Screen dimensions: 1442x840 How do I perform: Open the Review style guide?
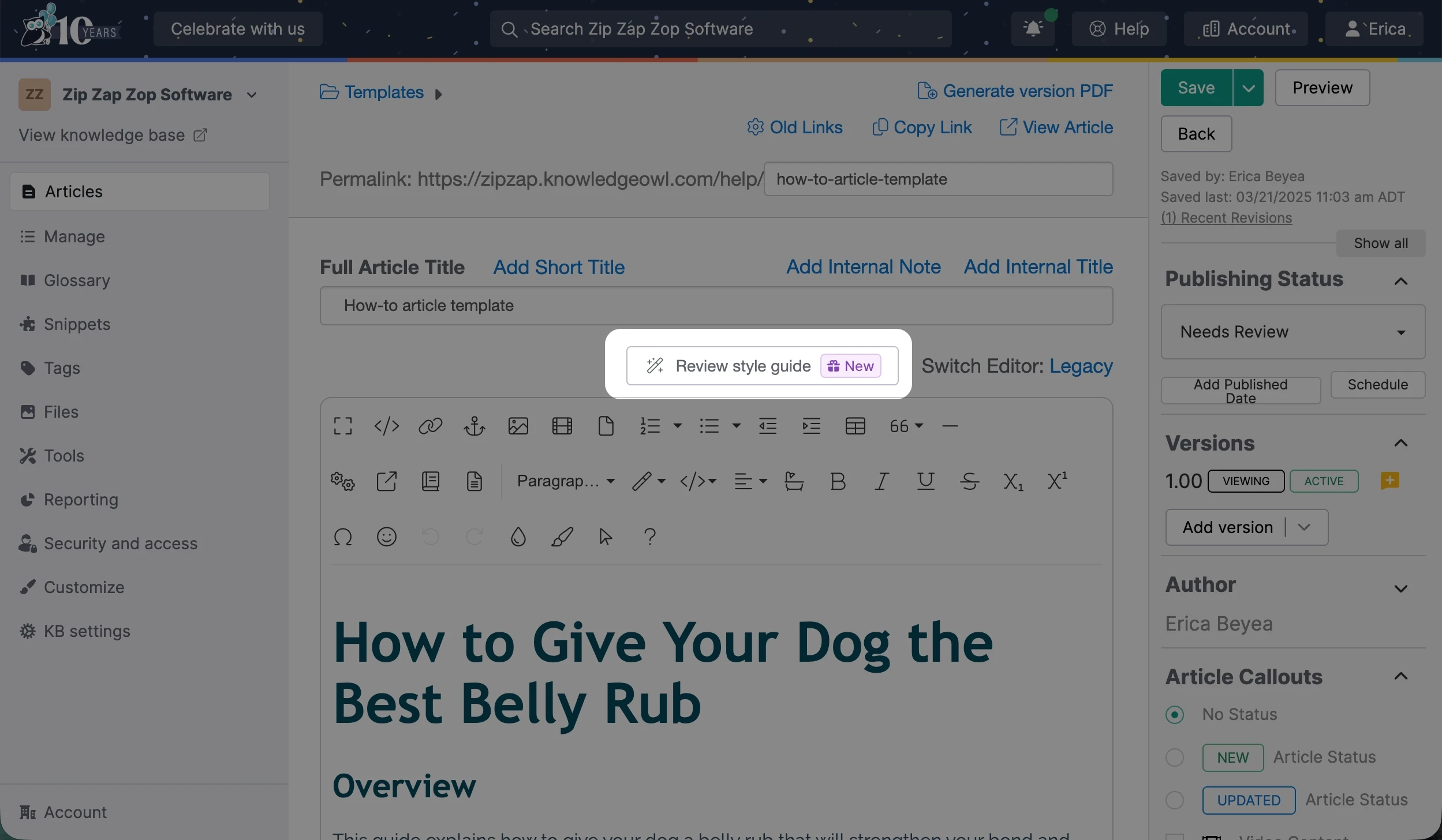point(743,365)
